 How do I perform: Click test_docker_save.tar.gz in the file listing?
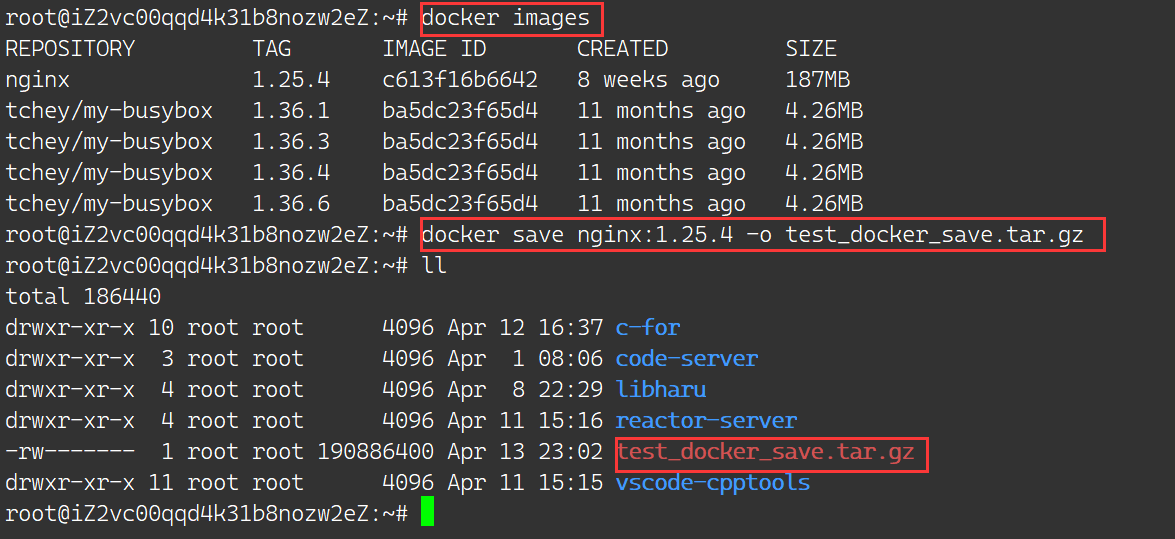[765, 451]
